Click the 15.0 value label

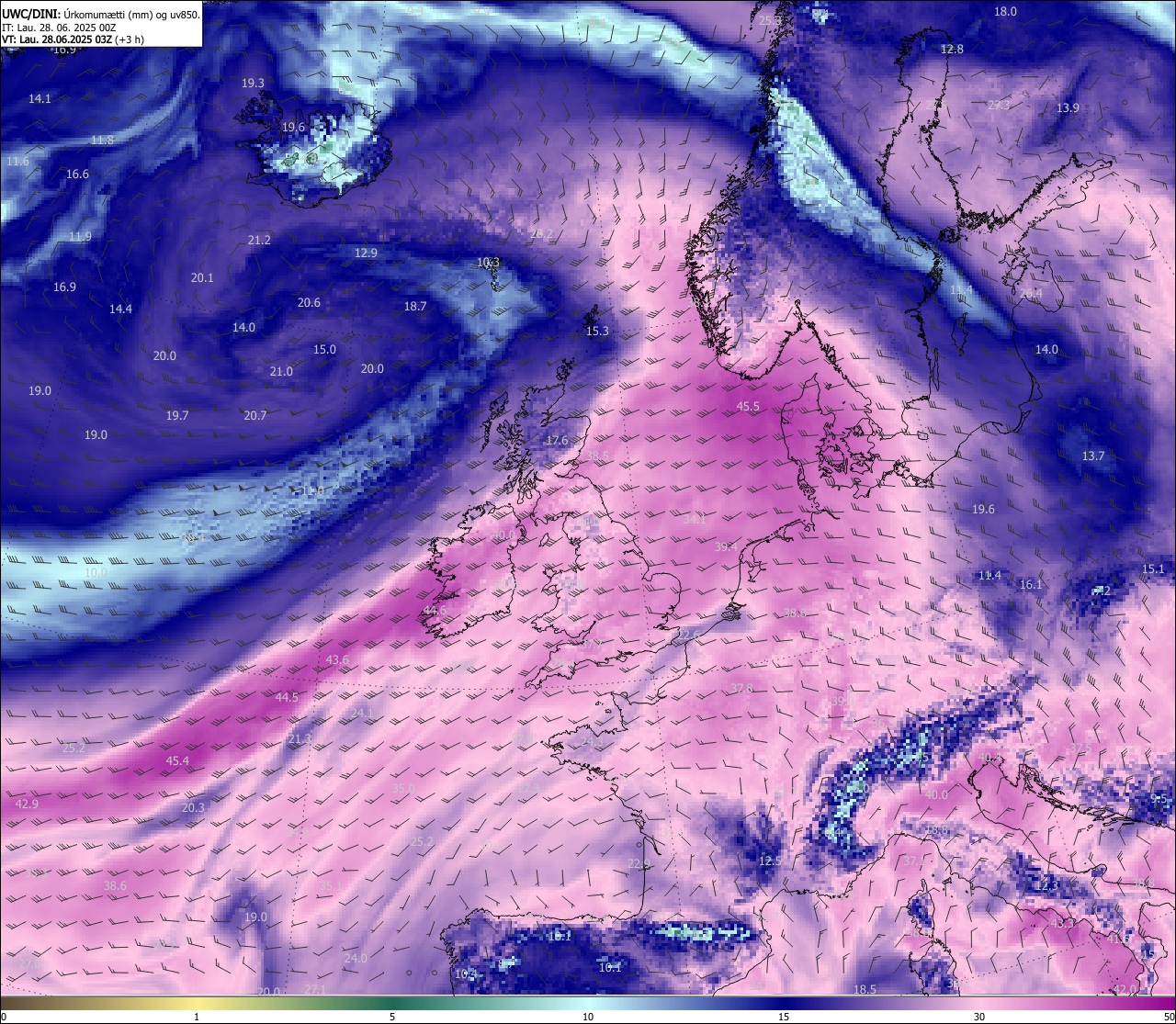coord(324,349)
